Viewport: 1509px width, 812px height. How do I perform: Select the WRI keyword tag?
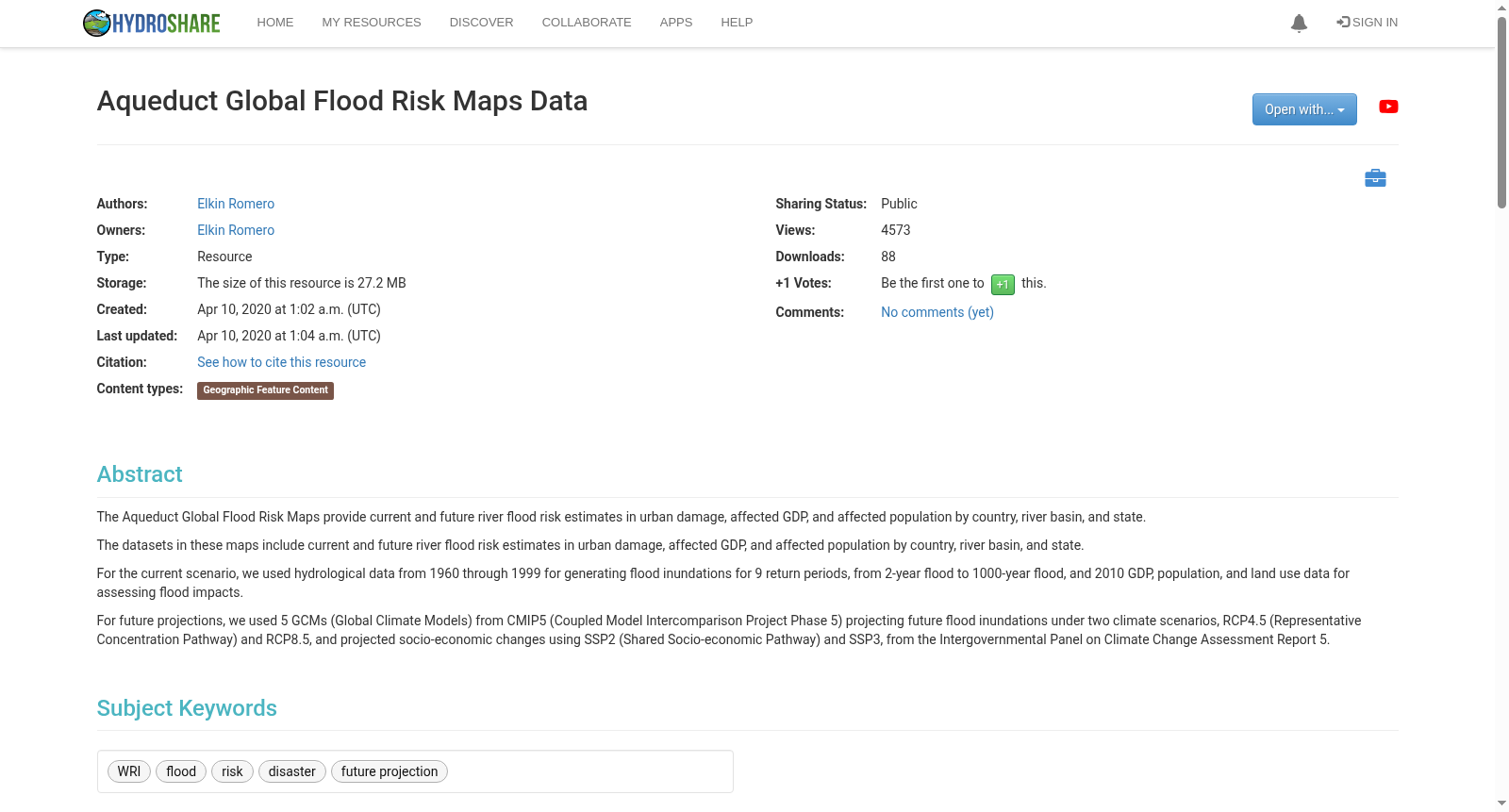129,771
